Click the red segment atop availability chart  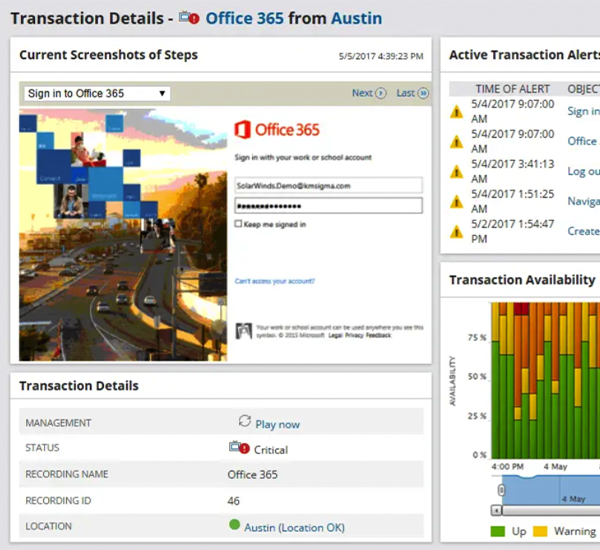click(x=521, y=308)
